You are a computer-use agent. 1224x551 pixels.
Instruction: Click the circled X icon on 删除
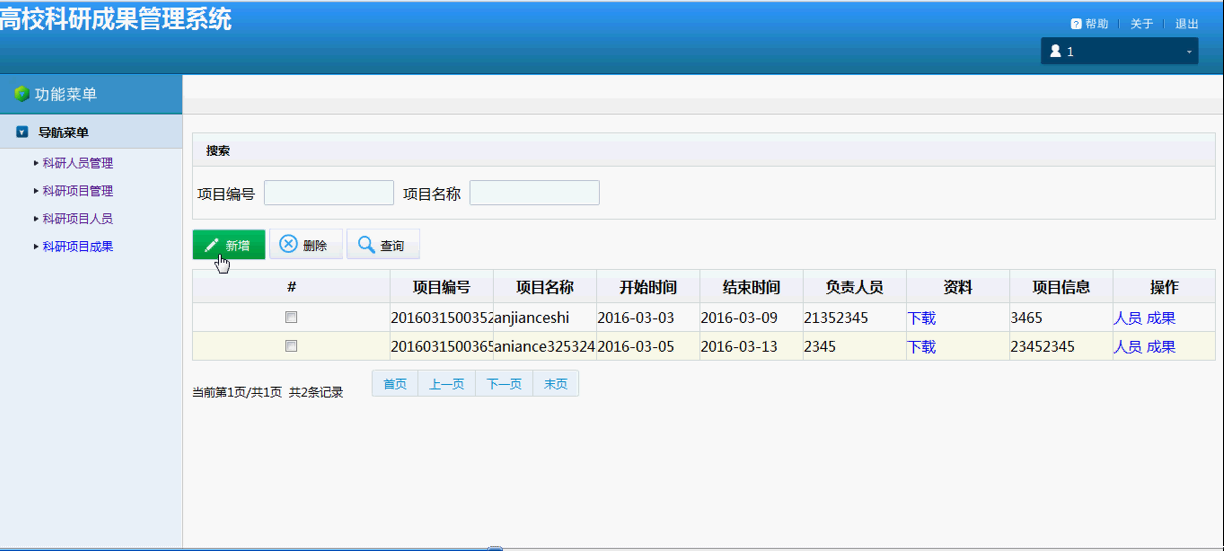[288, 244]
